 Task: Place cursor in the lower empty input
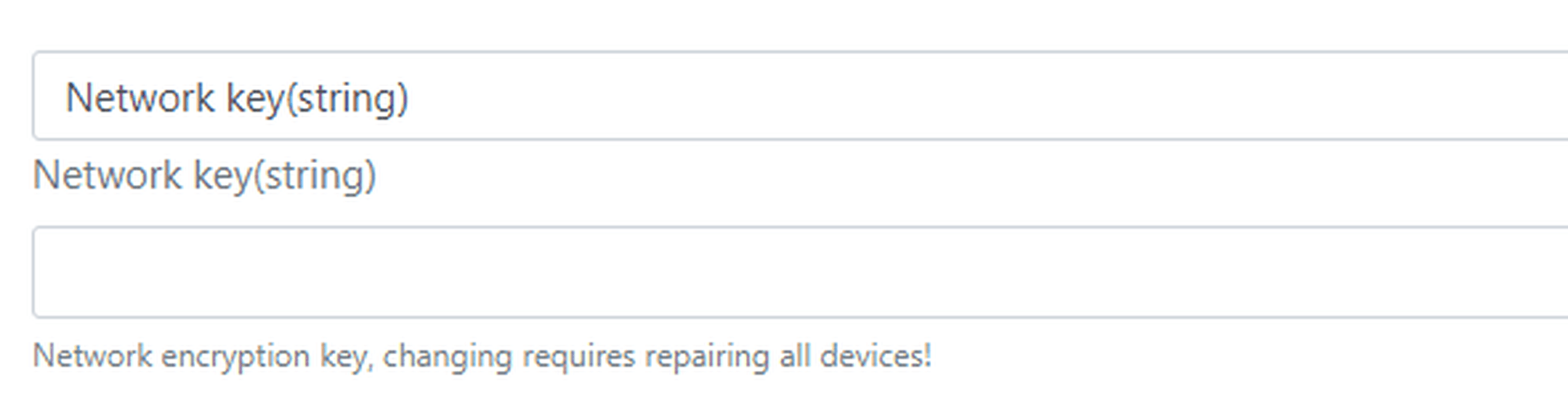pyautogui.click(x=800, y=272)
